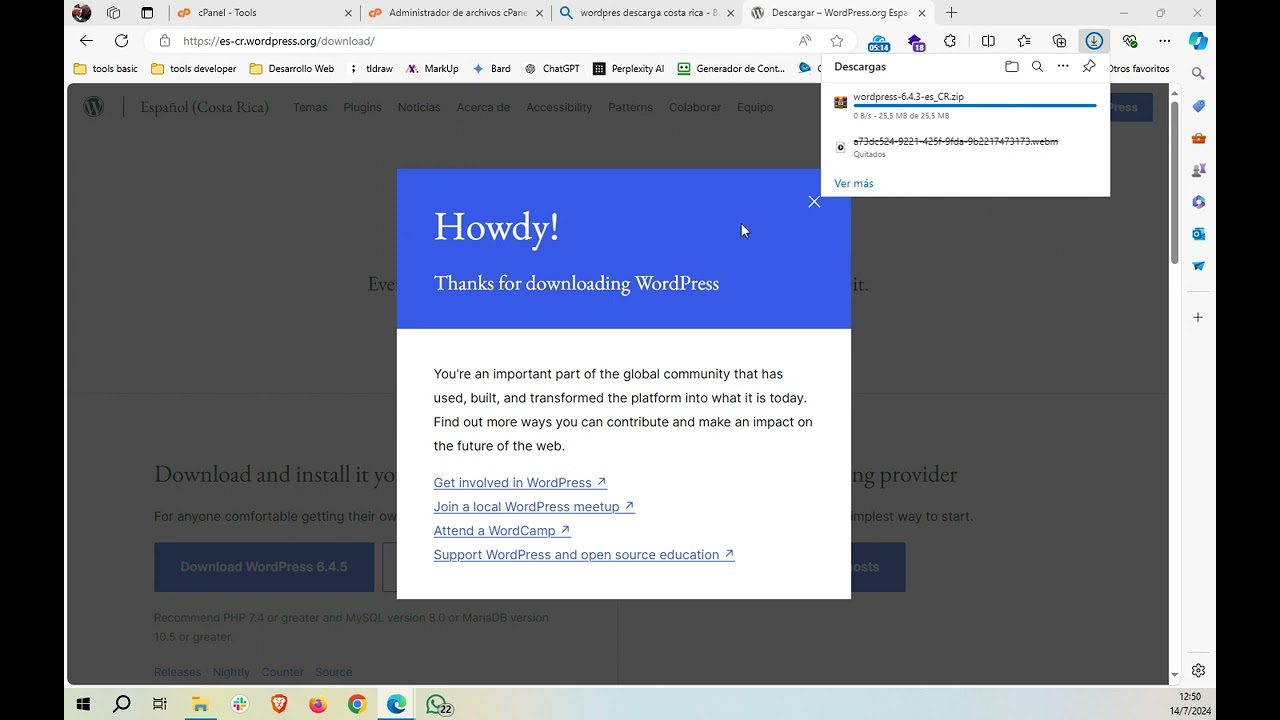
Task: Click the Download WordPress 6.4.5 button
Action: (264, 567)
